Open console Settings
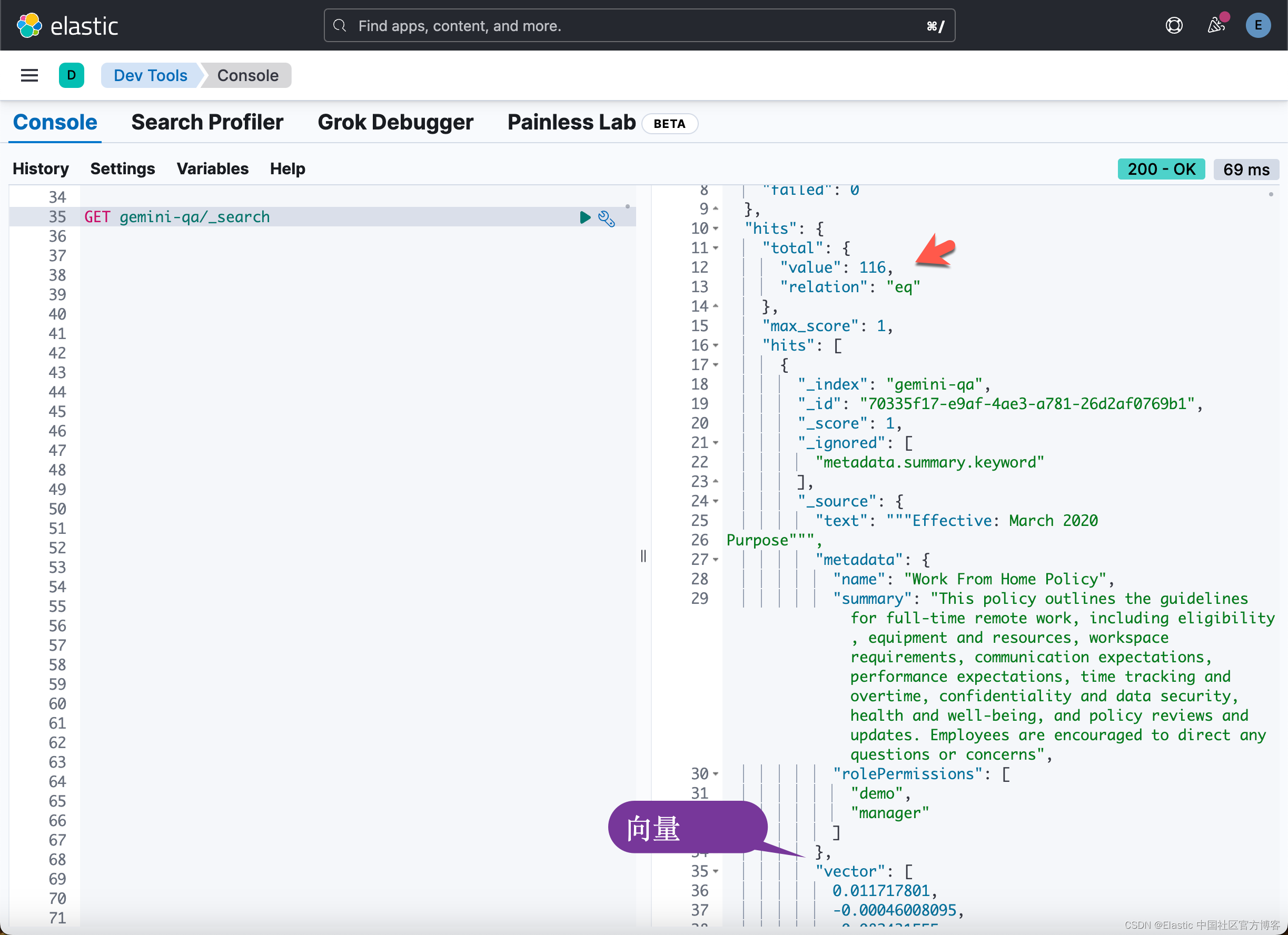The image size is (1288, 935). [x=123, y=168]
